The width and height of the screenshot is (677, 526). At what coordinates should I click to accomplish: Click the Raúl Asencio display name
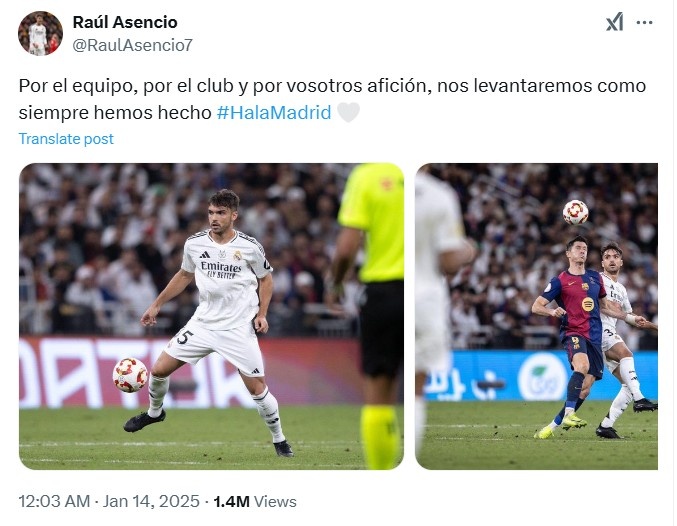[x=125, y=22]
